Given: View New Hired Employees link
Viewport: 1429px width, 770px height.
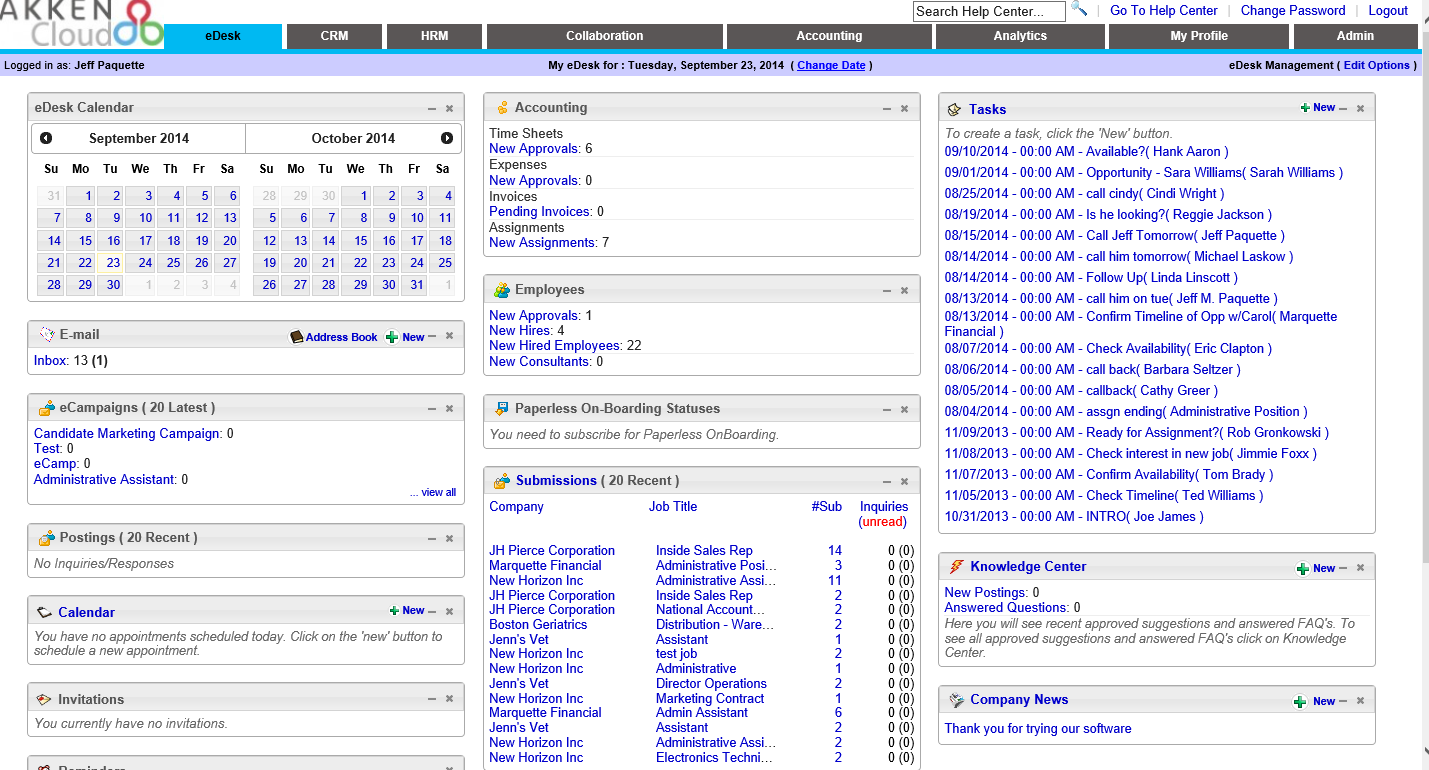Looking at the screenshot, I should coord(555,346).
